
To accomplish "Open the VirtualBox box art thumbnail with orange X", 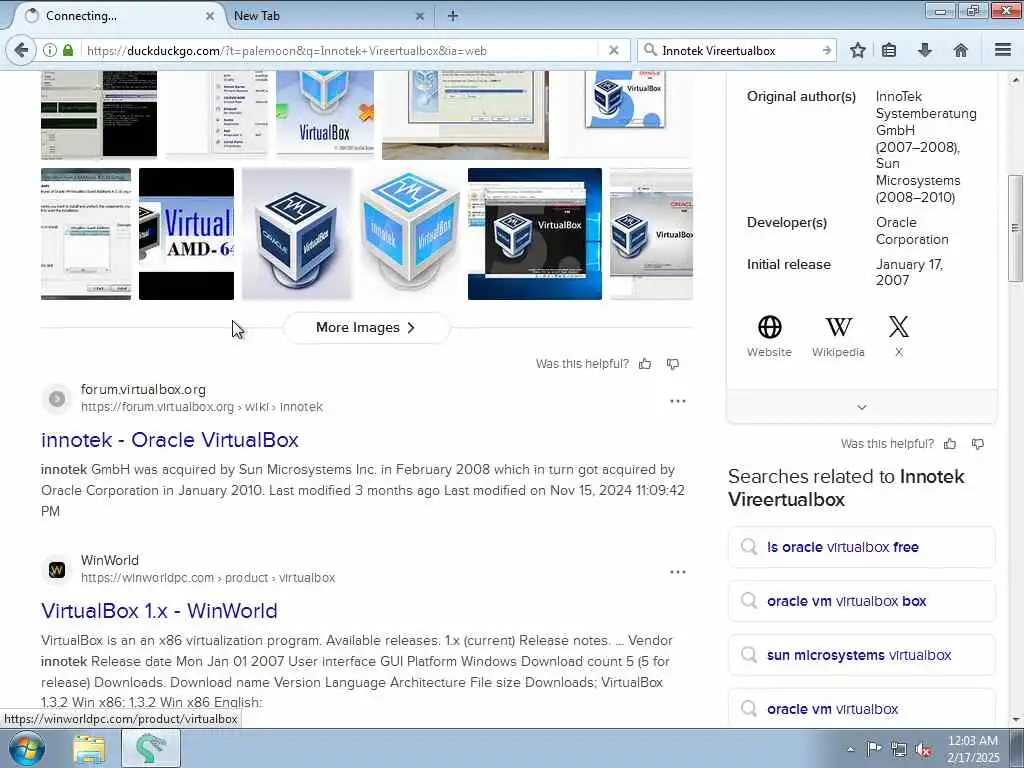I will (325, 114).
